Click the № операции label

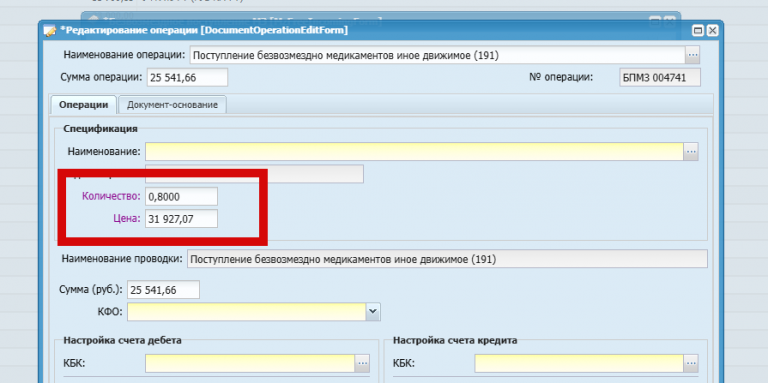pos(561,77)
